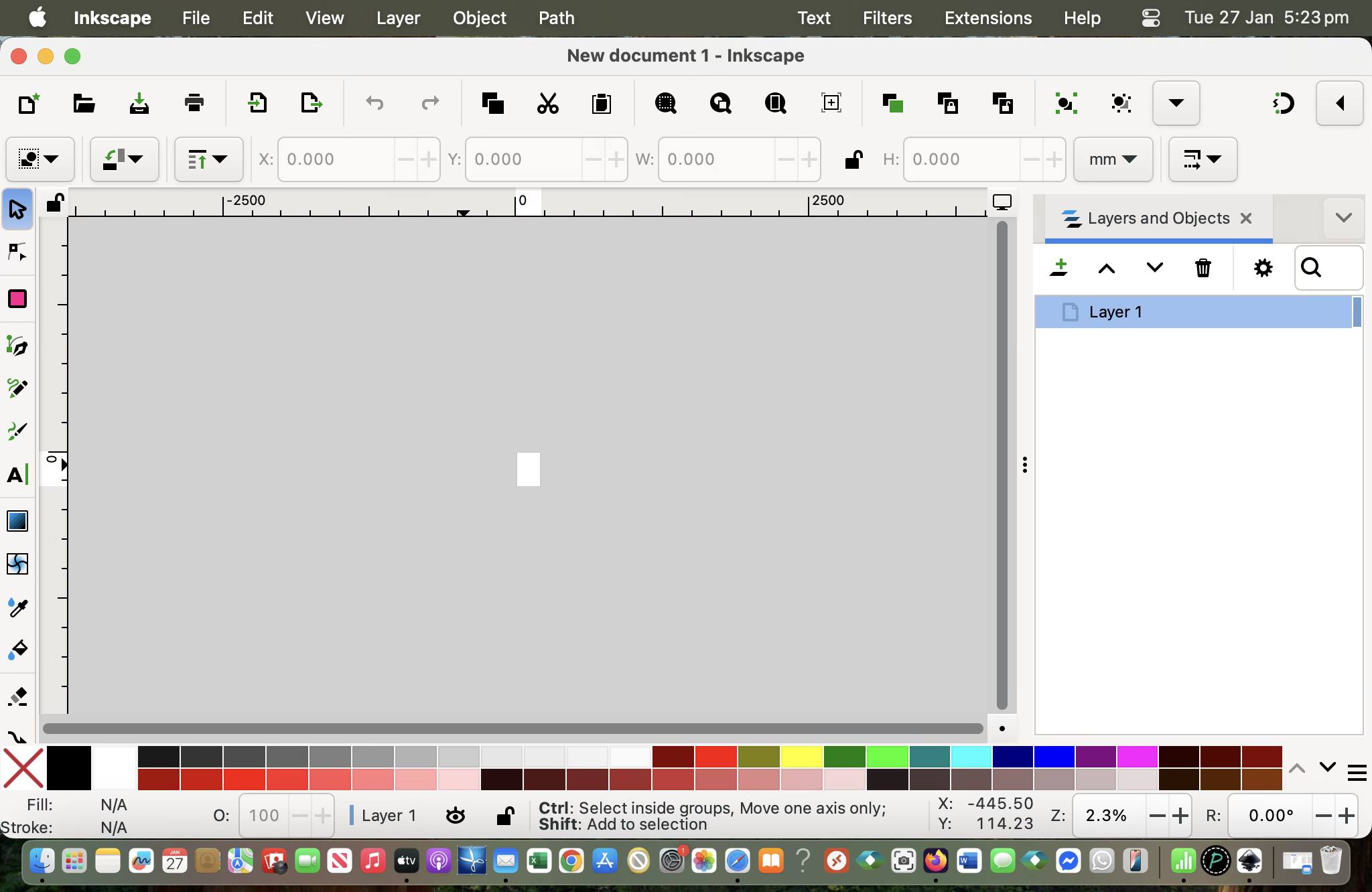Ungroup selected objects icon

pos(1121,103)
